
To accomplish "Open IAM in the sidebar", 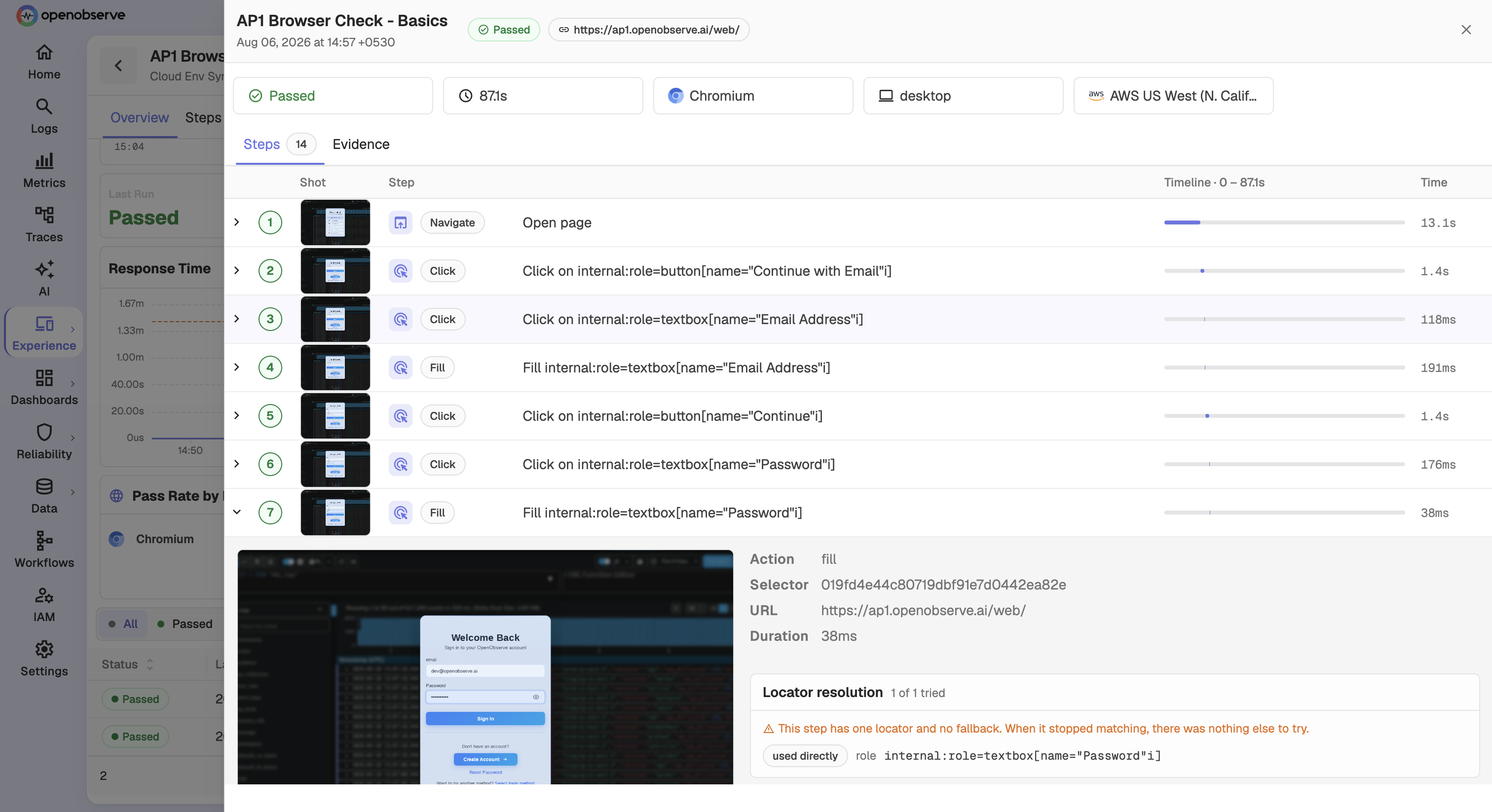I will (x=44, y=605).
